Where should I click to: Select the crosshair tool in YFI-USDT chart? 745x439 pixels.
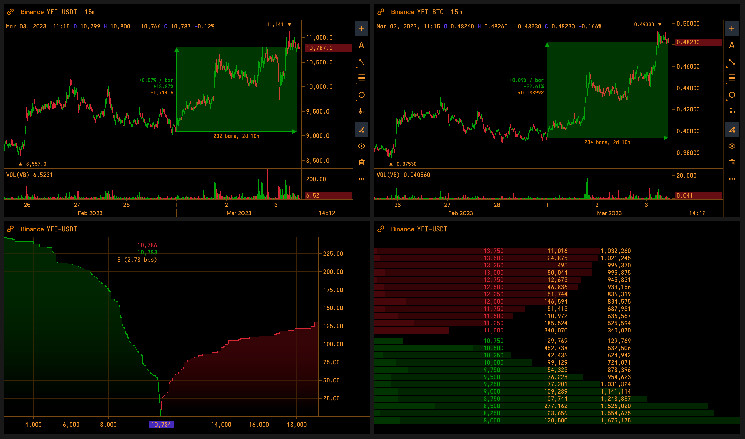coord(361,28)
